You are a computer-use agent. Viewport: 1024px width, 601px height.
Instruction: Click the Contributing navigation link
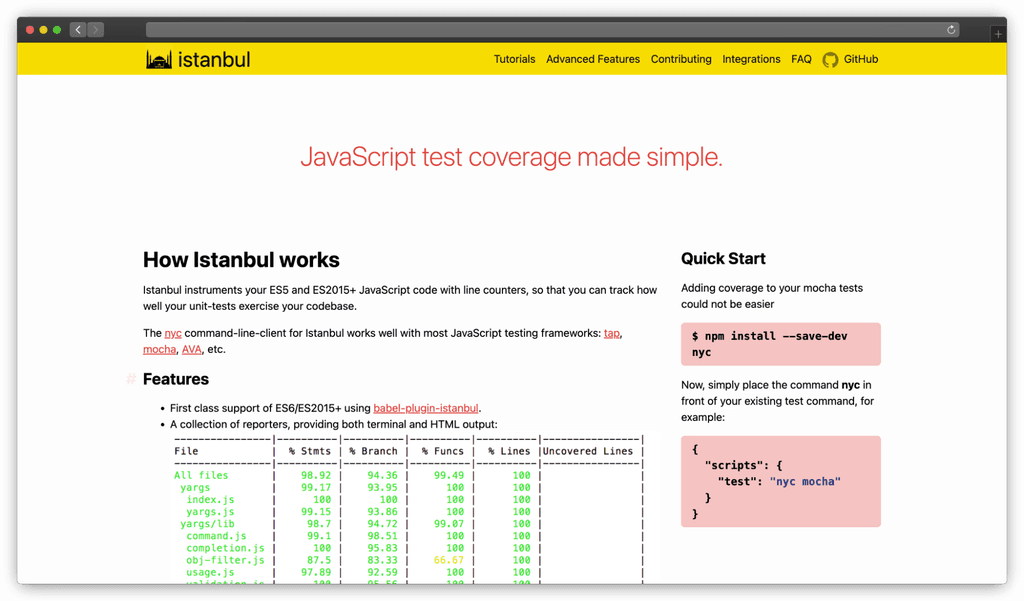pos(681,59)
